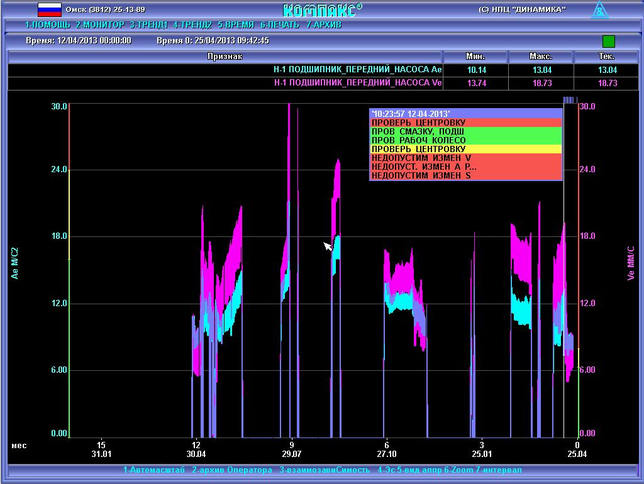Click 1-Автомасштаб in bottom bar

(x=154, y=469)
